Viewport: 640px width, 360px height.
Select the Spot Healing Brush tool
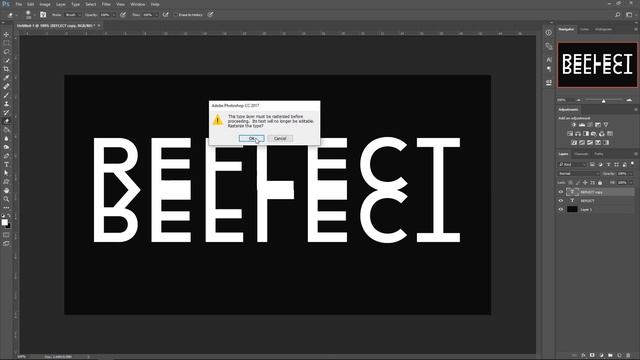[6, 87]
